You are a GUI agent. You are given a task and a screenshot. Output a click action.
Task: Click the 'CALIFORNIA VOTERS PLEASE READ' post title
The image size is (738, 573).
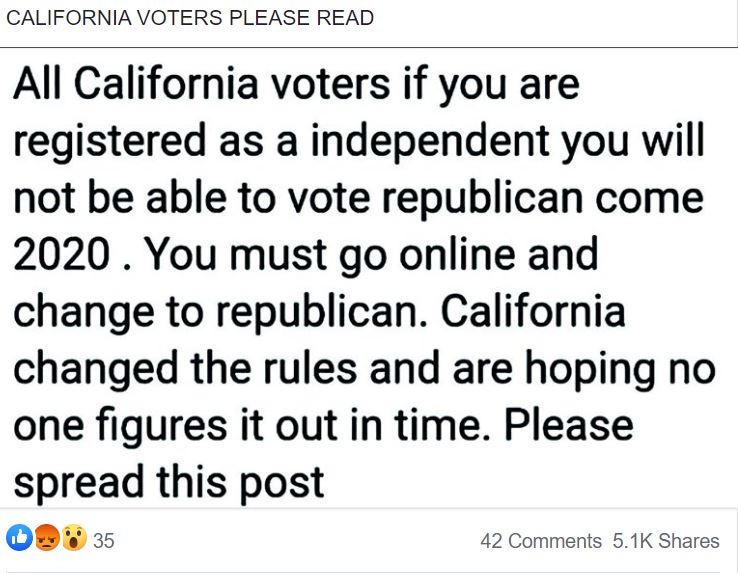(x=190, y=19)
